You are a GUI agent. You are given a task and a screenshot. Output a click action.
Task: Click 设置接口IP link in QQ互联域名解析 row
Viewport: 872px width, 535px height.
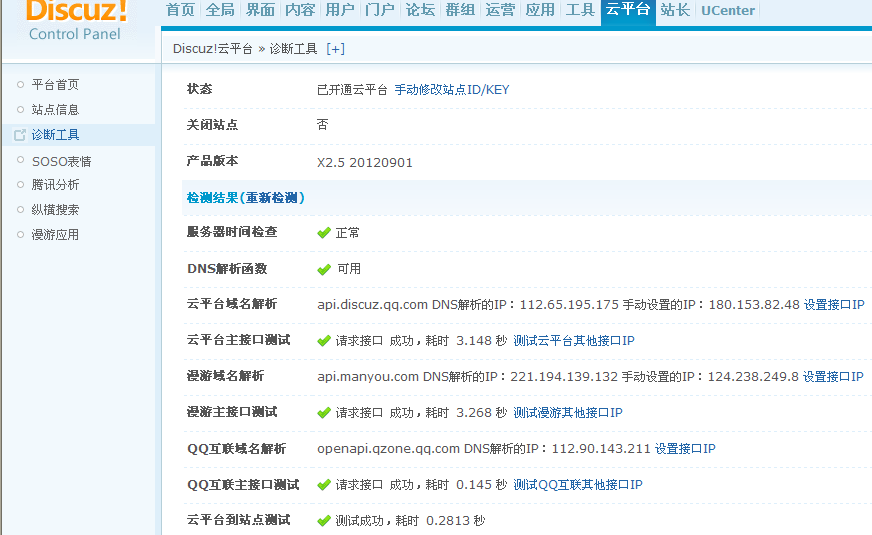[x=685, y=448]
